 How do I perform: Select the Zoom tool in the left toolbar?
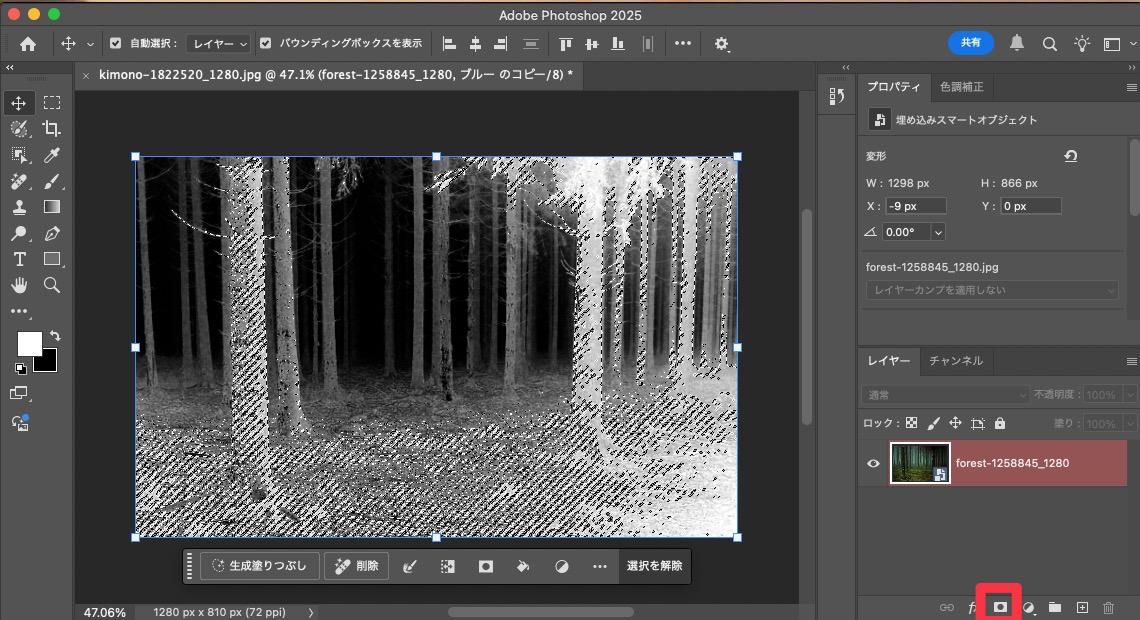pos(52,285)
